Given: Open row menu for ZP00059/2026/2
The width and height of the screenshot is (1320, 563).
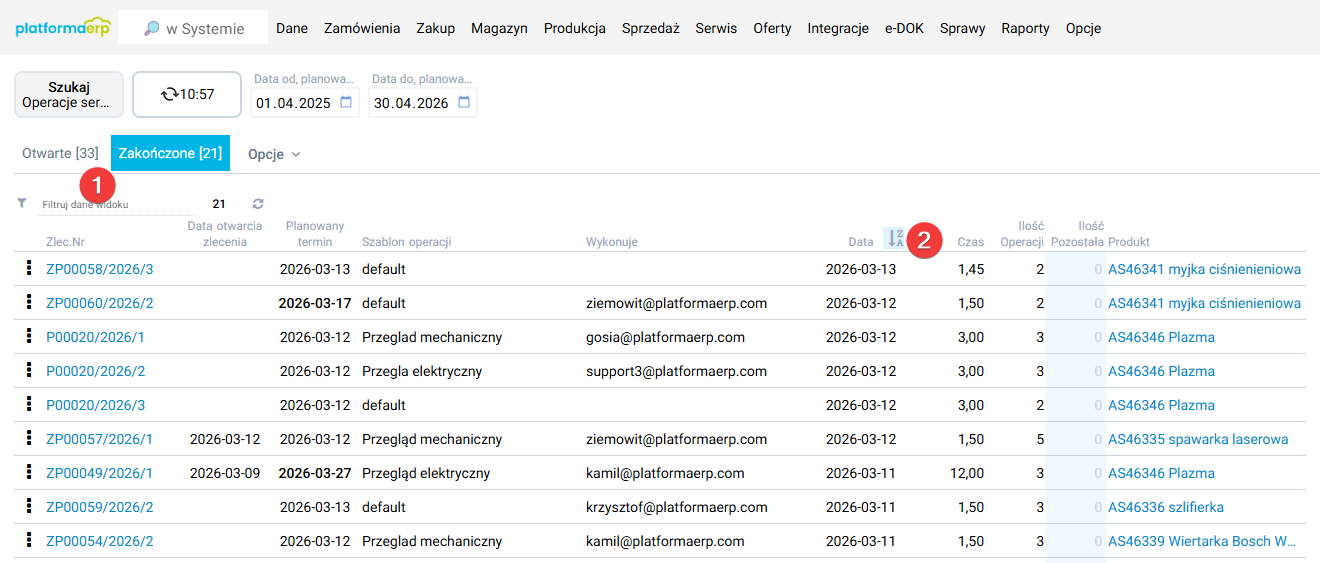Looking at the screenshot, I should [x=29, y=507].
